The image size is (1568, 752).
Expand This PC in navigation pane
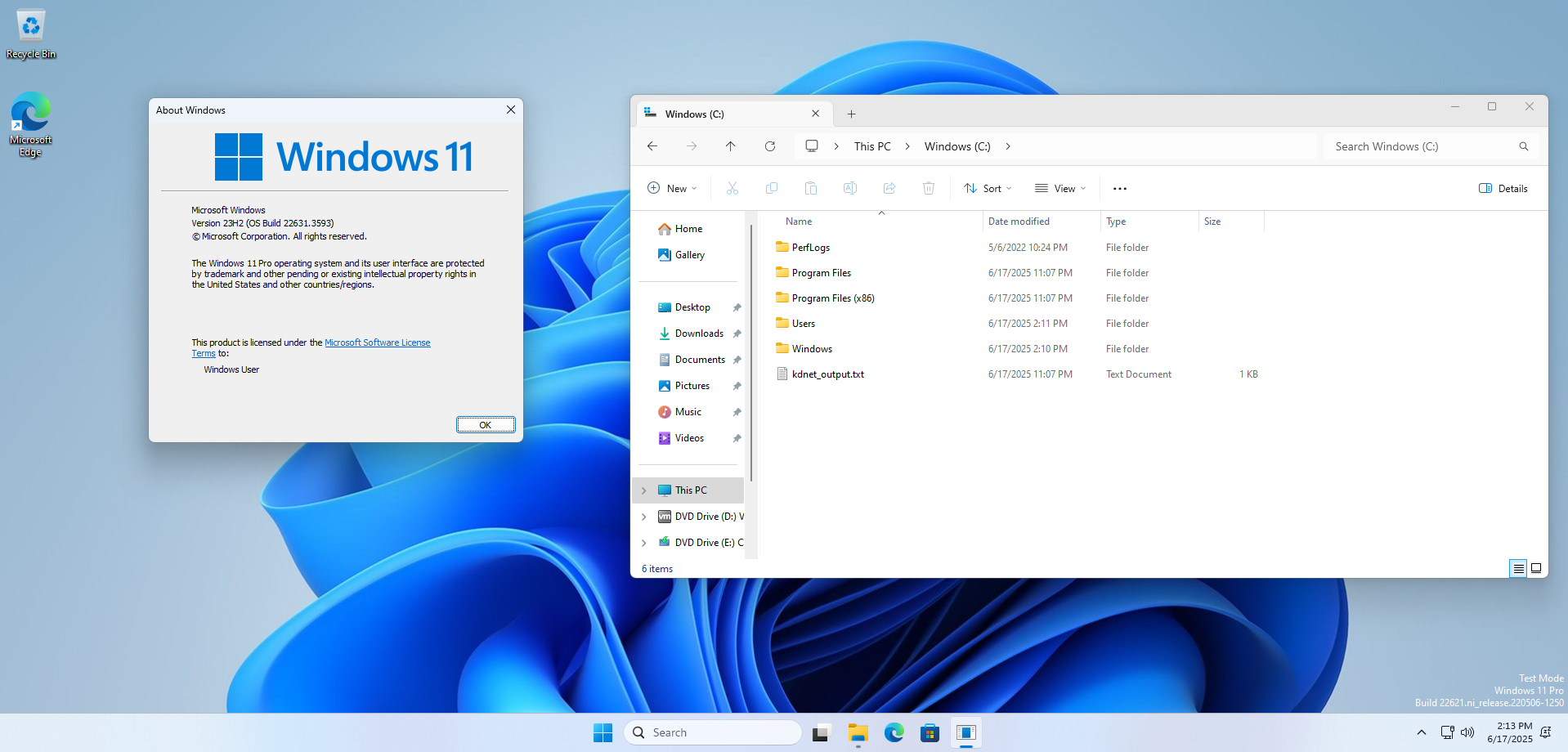pyautogui.click(x=644, y=490)
